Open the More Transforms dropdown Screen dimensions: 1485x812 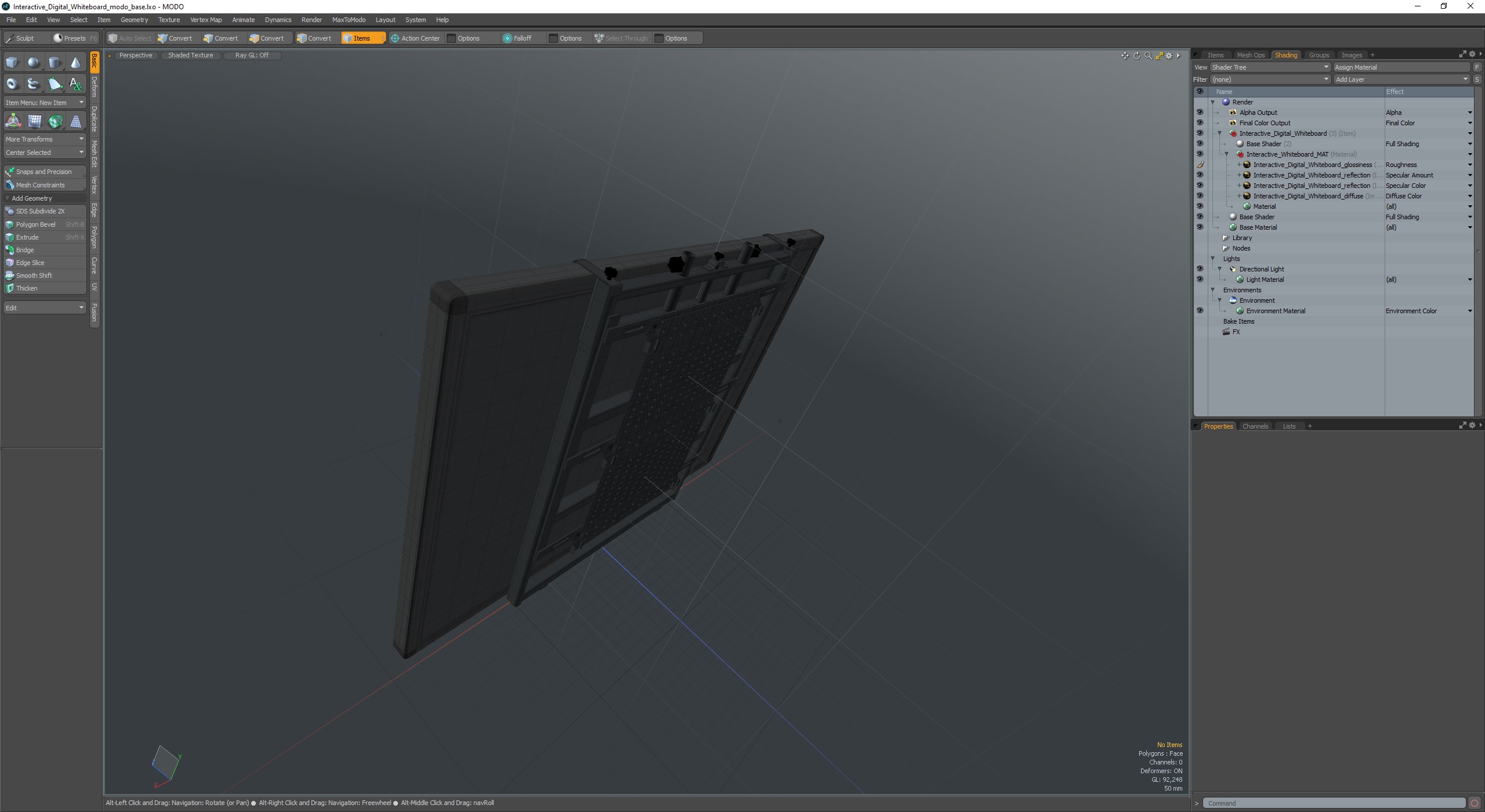pos(45,139)
